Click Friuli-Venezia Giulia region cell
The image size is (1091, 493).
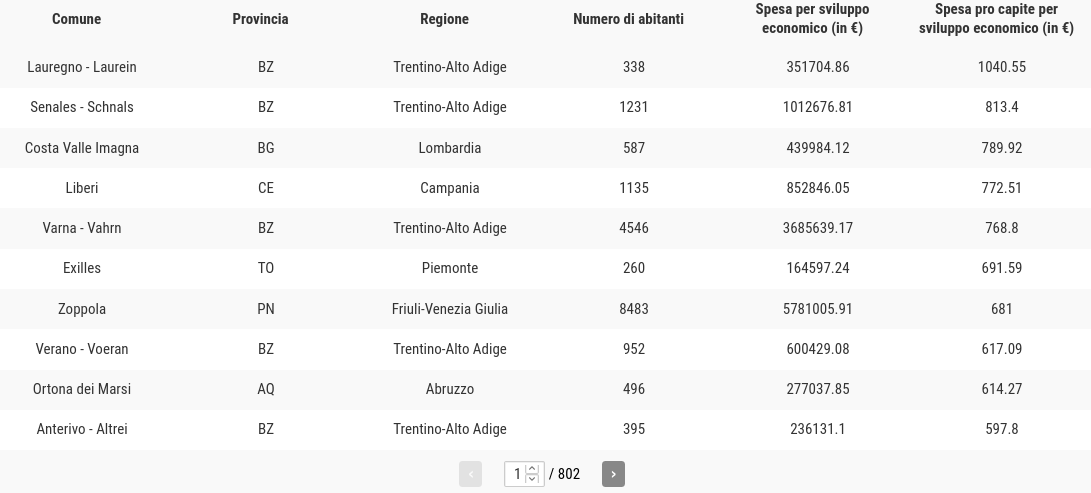[449, 309]
